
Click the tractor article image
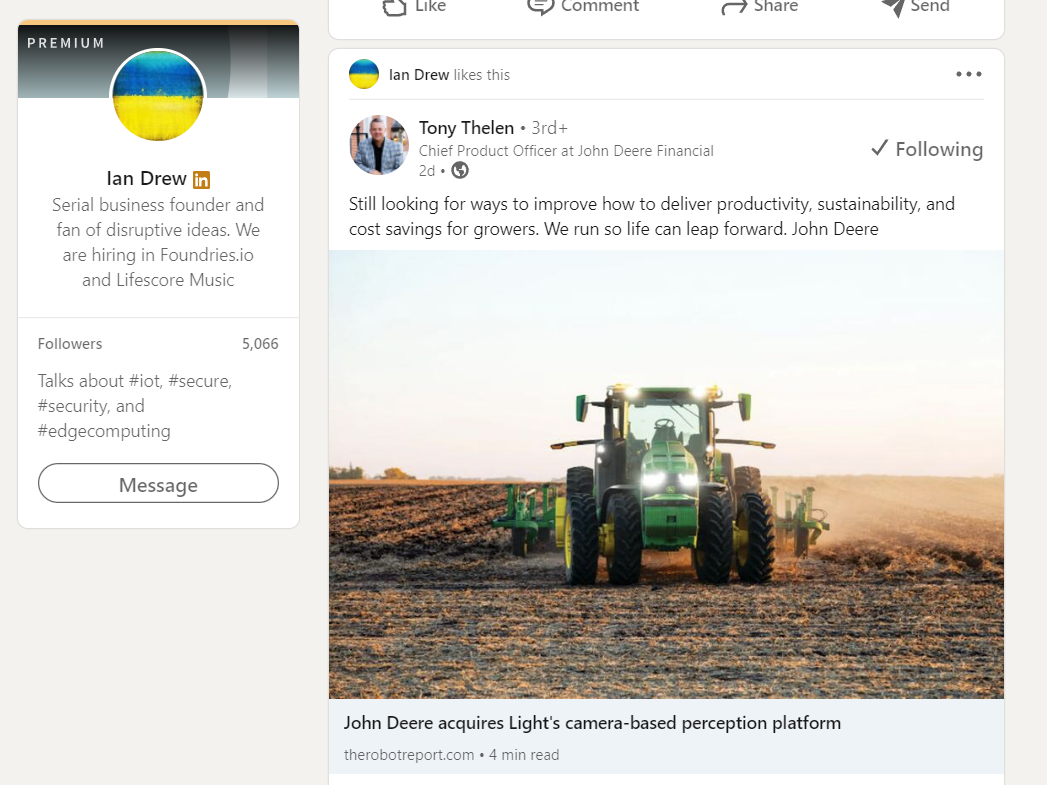[x=666, y=474]
